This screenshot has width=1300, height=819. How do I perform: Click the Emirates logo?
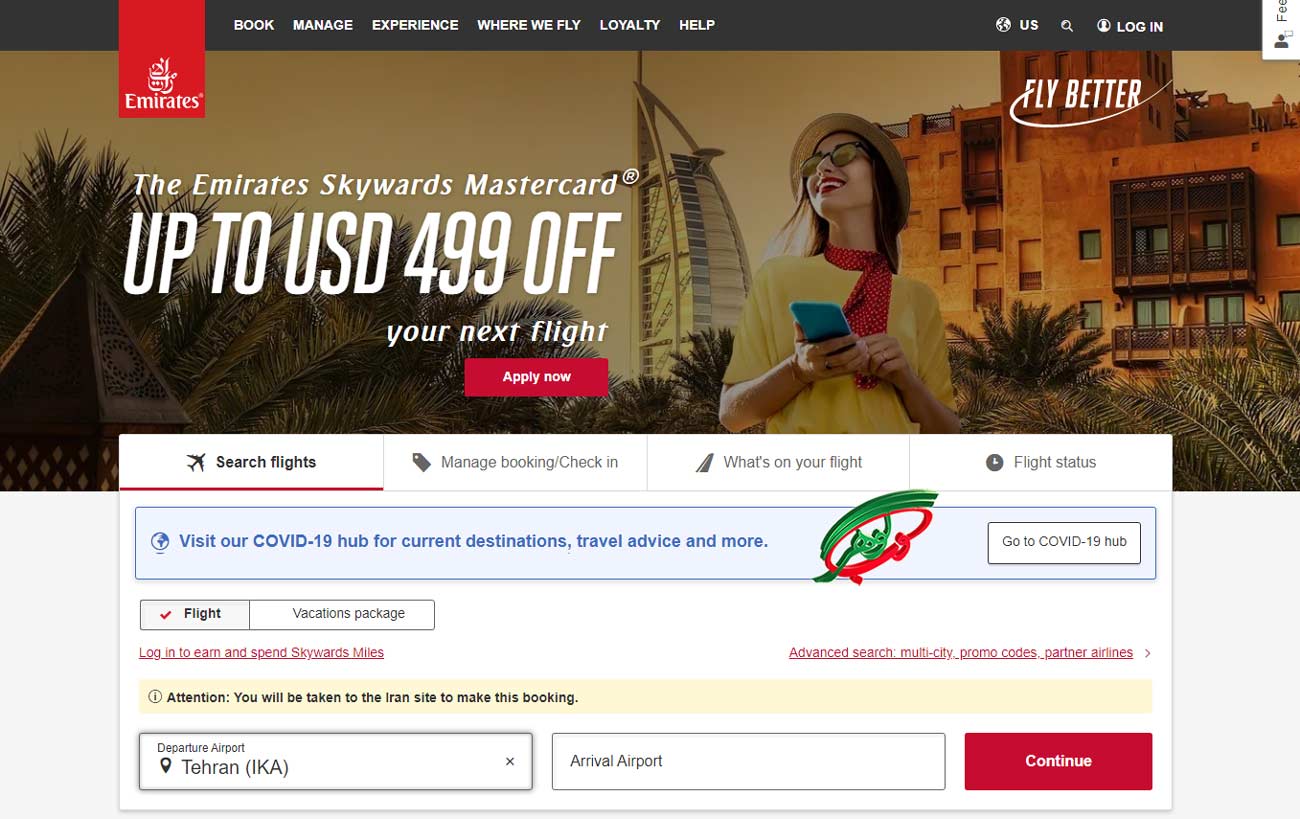tap(162, 59)
